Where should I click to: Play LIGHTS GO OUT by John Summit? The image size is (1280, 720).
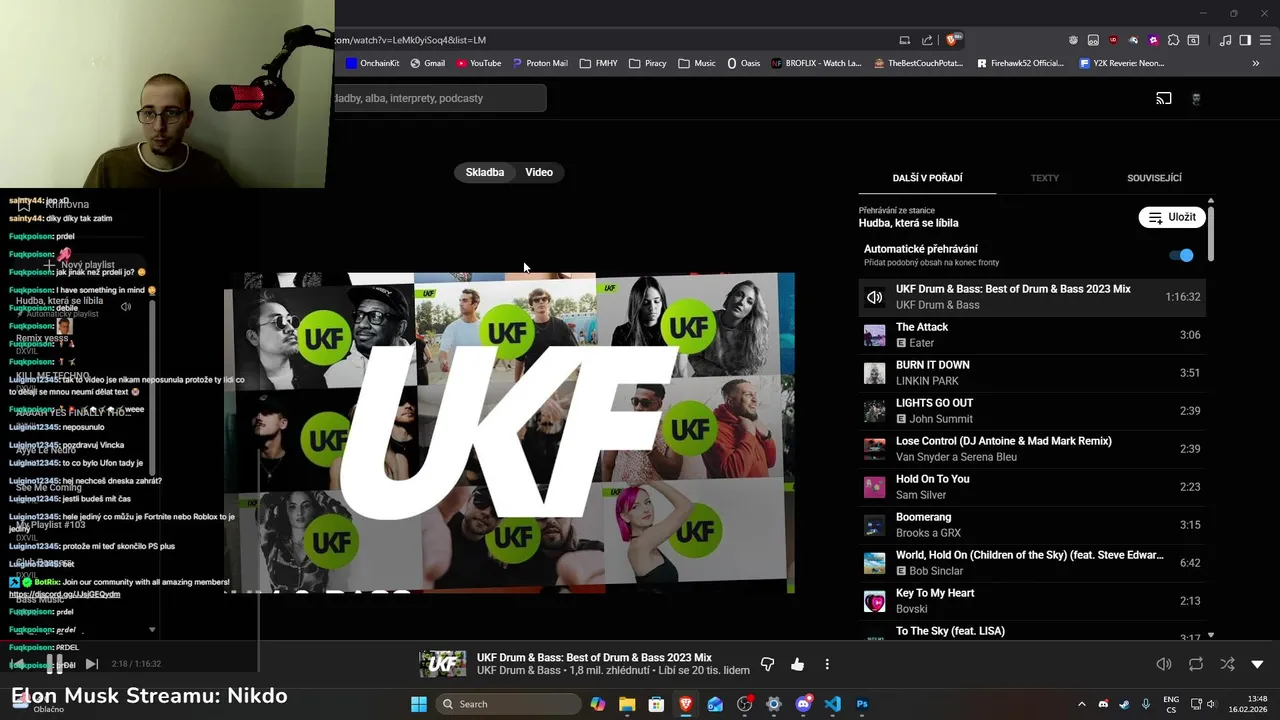(1032, 411)
